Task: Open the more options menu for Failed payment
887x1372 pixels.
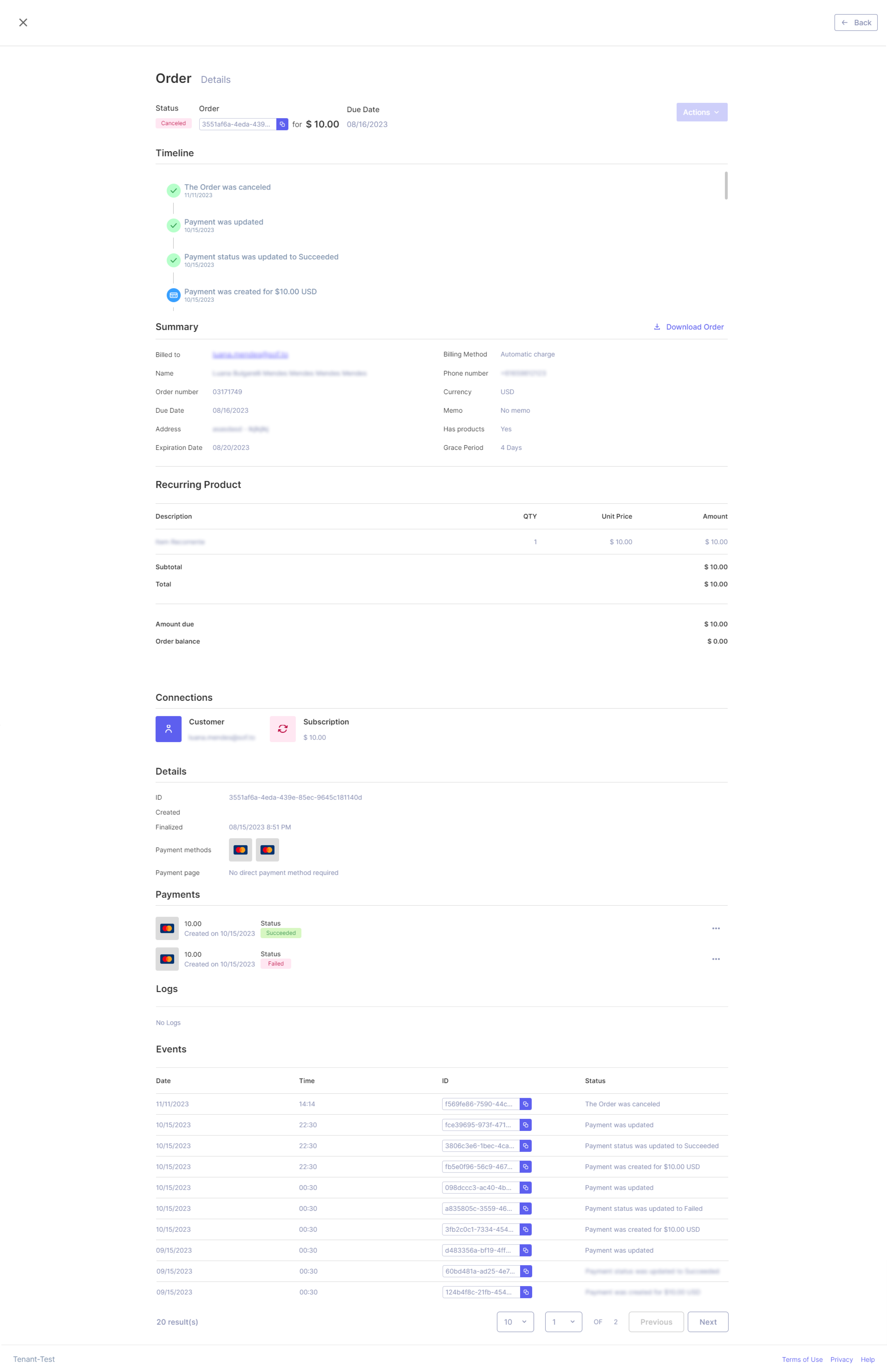Action: (x=716, y=959)
